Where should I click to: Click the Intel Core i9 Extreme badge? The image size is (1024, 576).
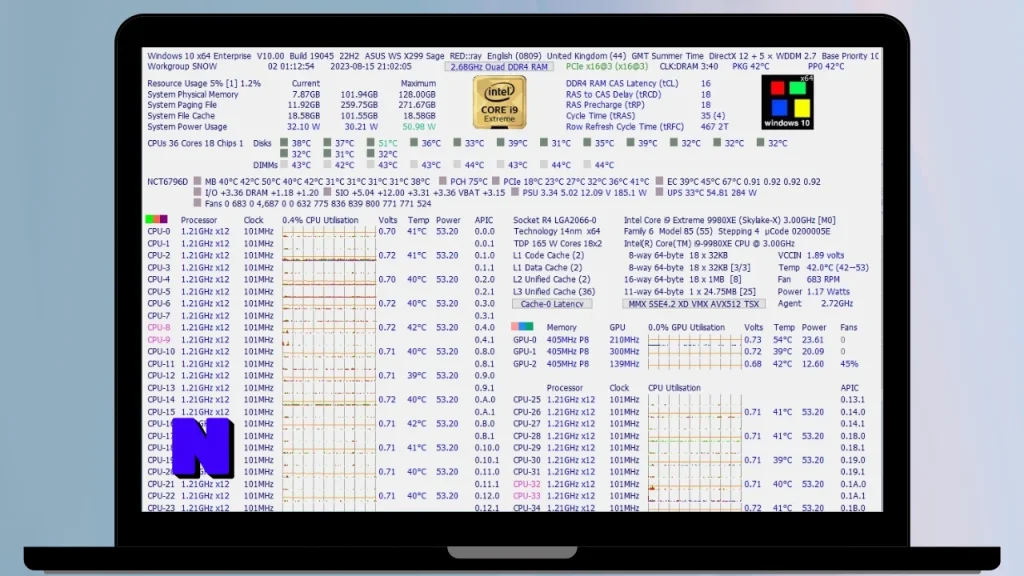(x=500, y=102)
